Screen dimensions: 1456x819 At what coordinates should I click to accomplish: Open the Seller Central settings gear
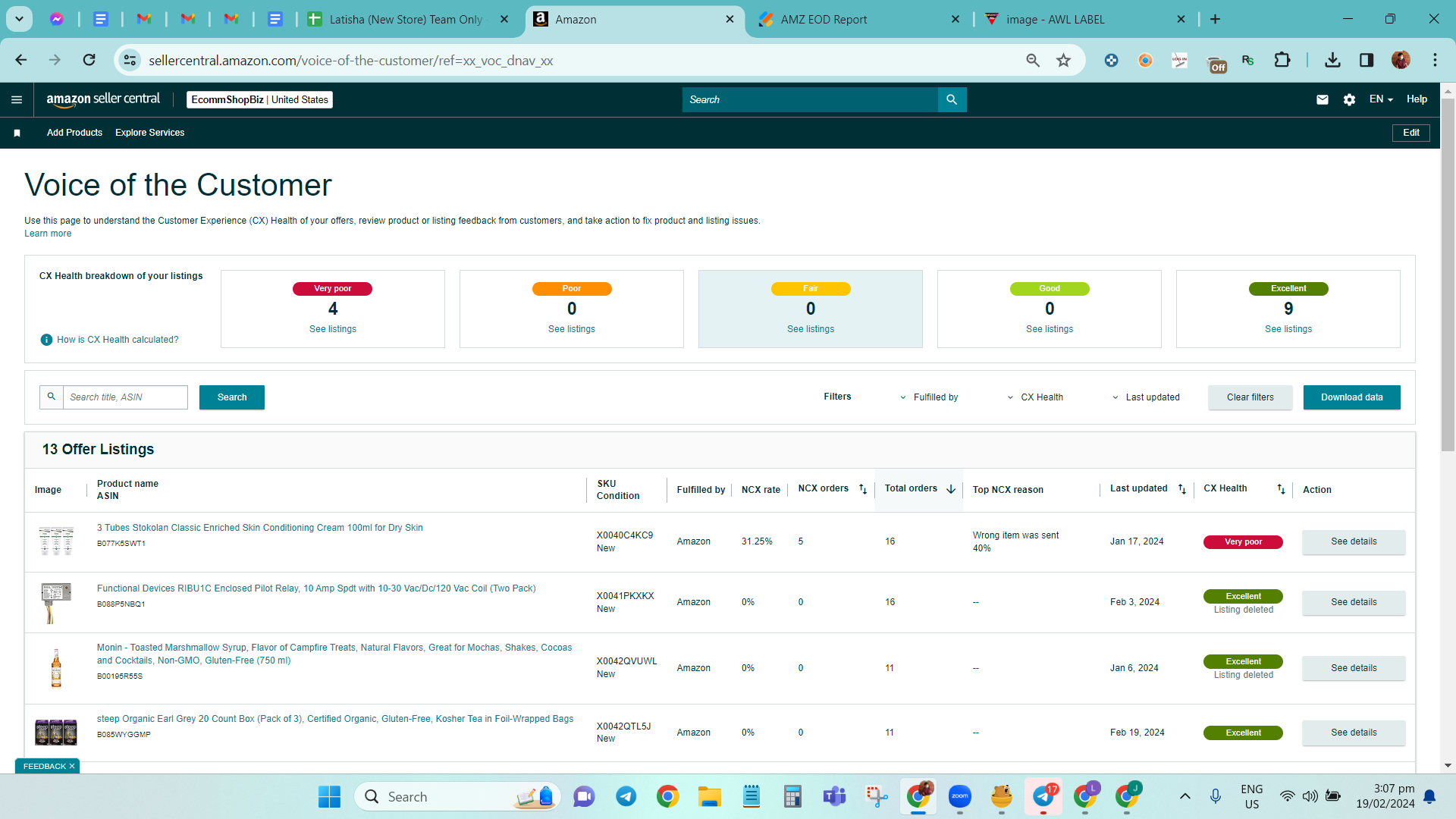[x=1349, y=99]
